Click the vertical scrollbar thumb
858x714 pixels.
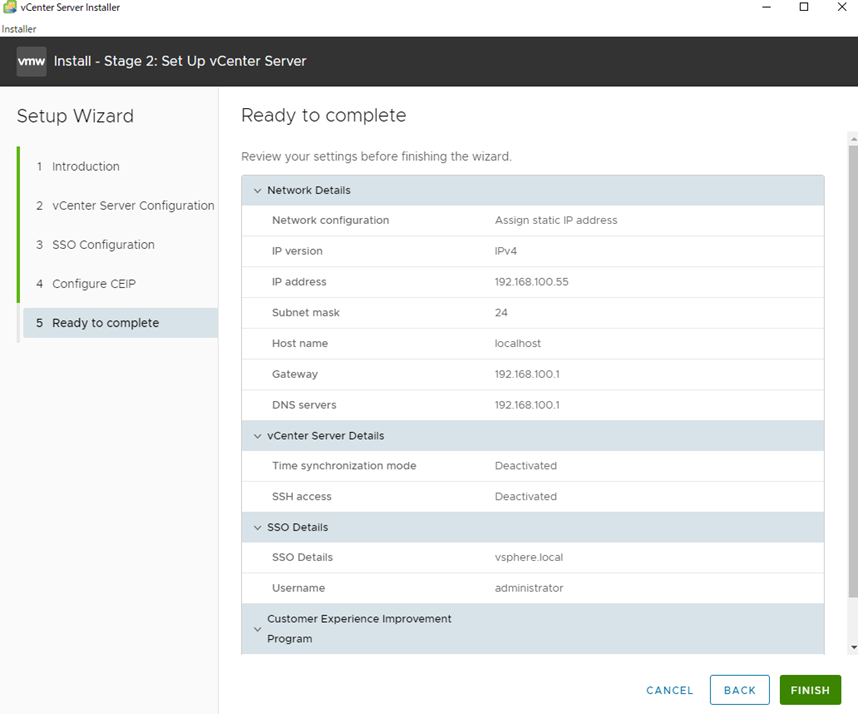854,371
